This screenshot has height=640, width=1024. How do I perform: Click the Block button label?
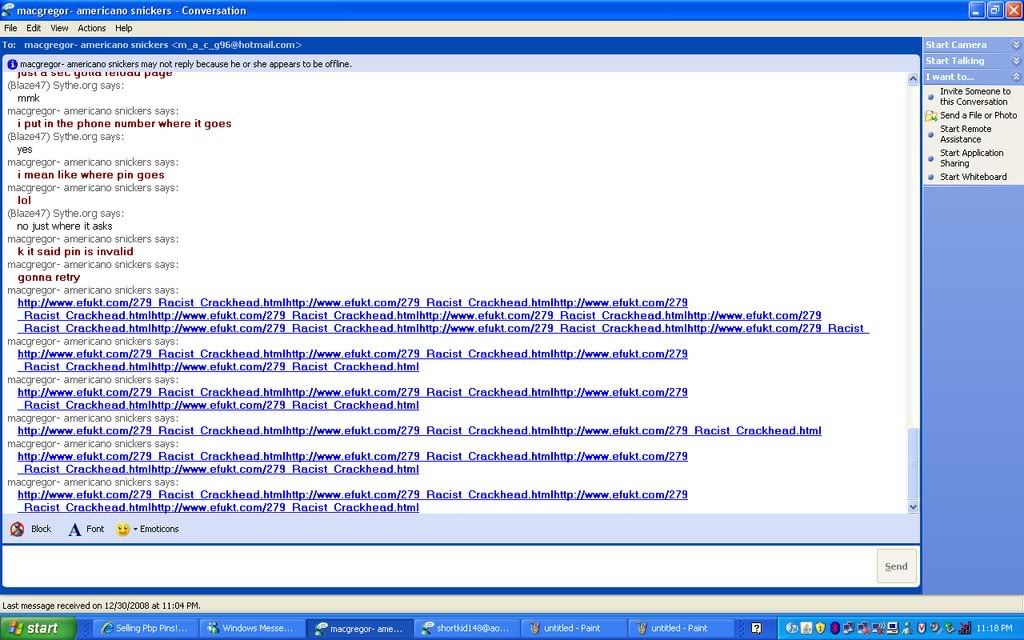point(40,529)
